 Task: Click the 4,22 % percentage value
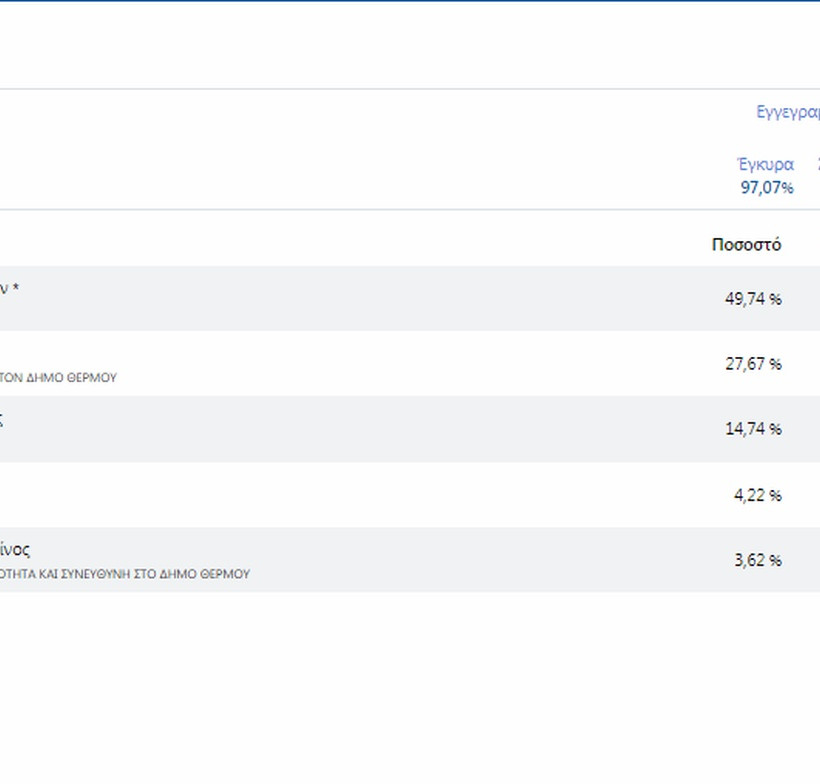pyautogui.click(x=757, y=495)
